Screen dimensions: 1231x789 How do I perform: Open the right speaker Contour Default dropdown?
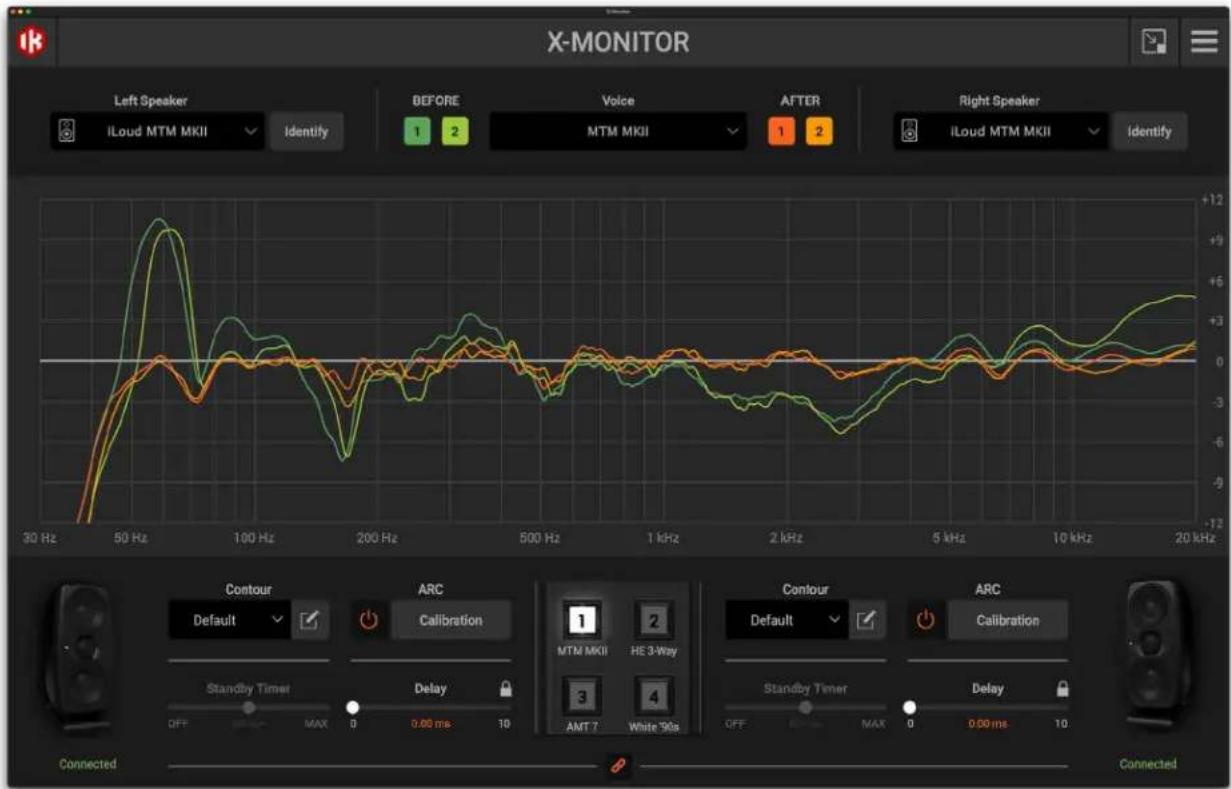787,621
